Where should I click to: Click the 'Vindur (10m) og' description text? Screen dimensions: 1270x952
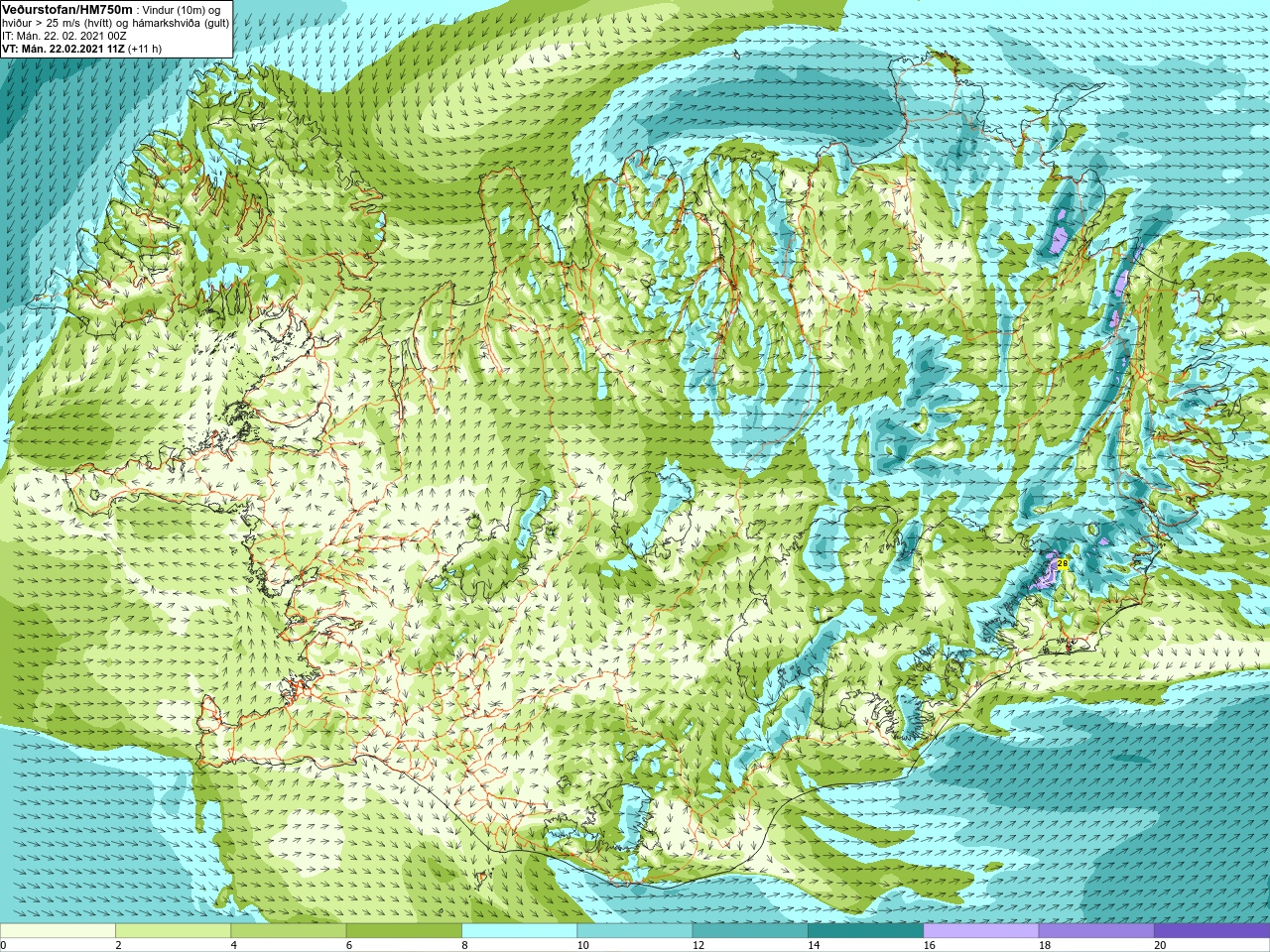pos(183,10)
